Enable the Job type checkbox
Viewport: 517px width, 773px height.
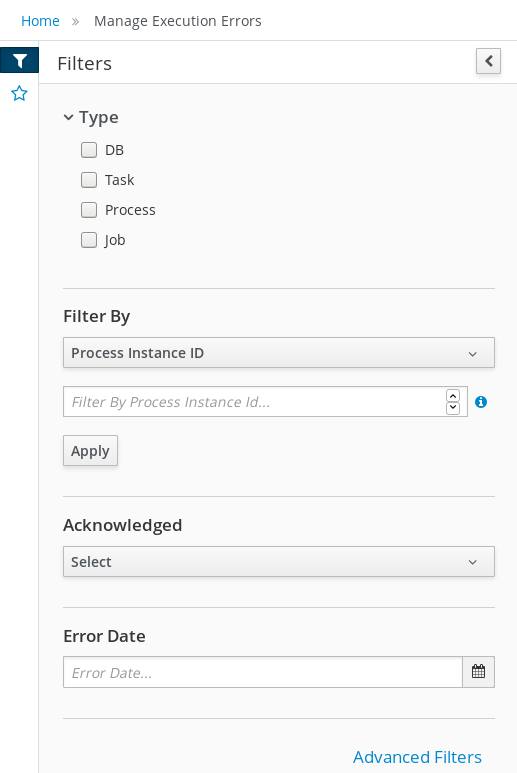click(x=89, y=240)
